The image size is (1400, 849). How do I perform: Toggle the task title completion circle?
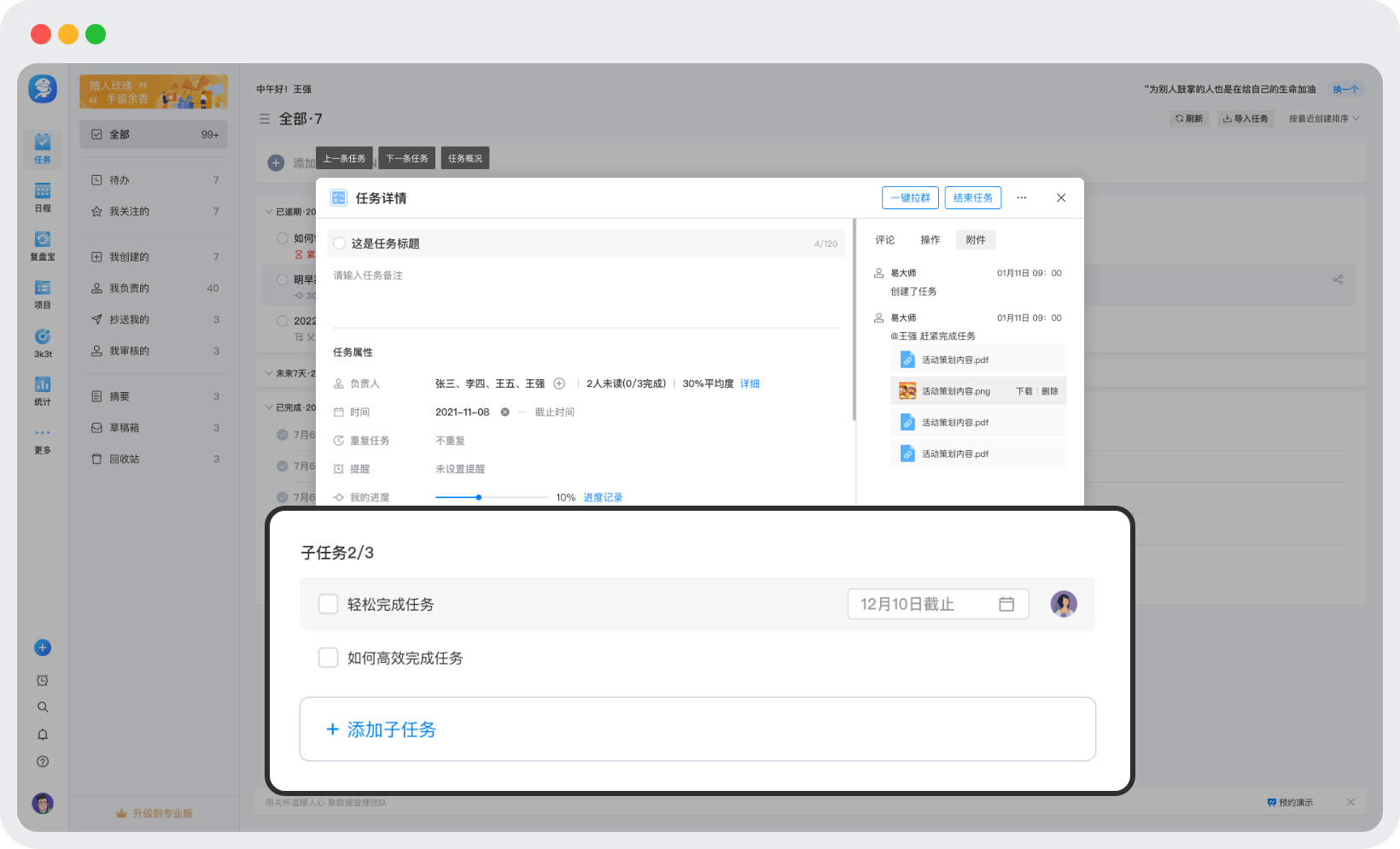(340, 243)
